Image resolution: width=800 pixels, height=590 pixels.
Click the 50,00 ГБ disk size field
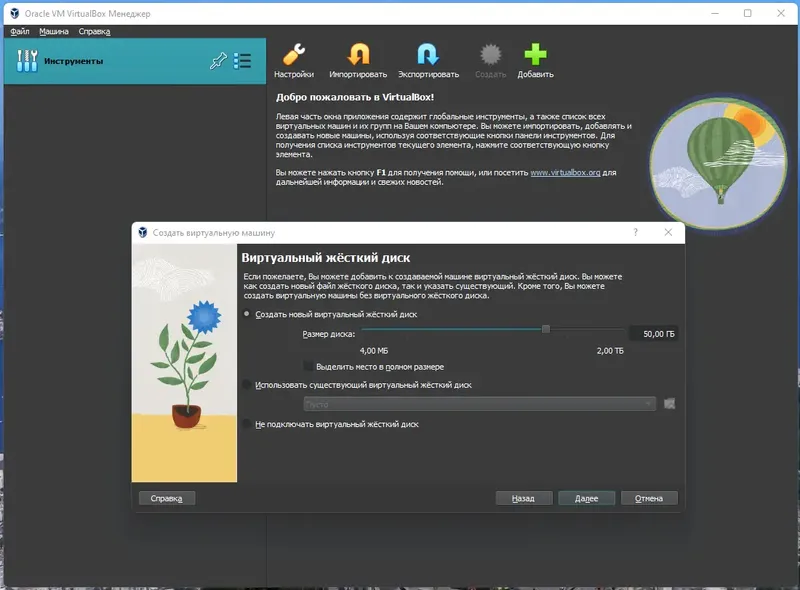pyautogui.click(x=654, y=334)
